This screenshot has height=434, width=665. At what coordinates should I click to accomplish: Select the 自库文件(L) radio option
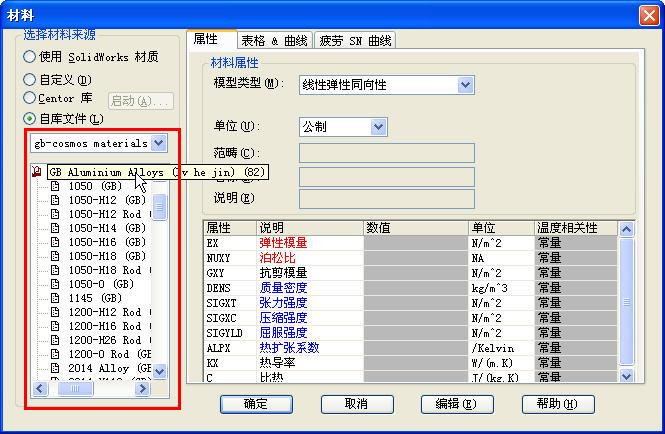point(29,118)
